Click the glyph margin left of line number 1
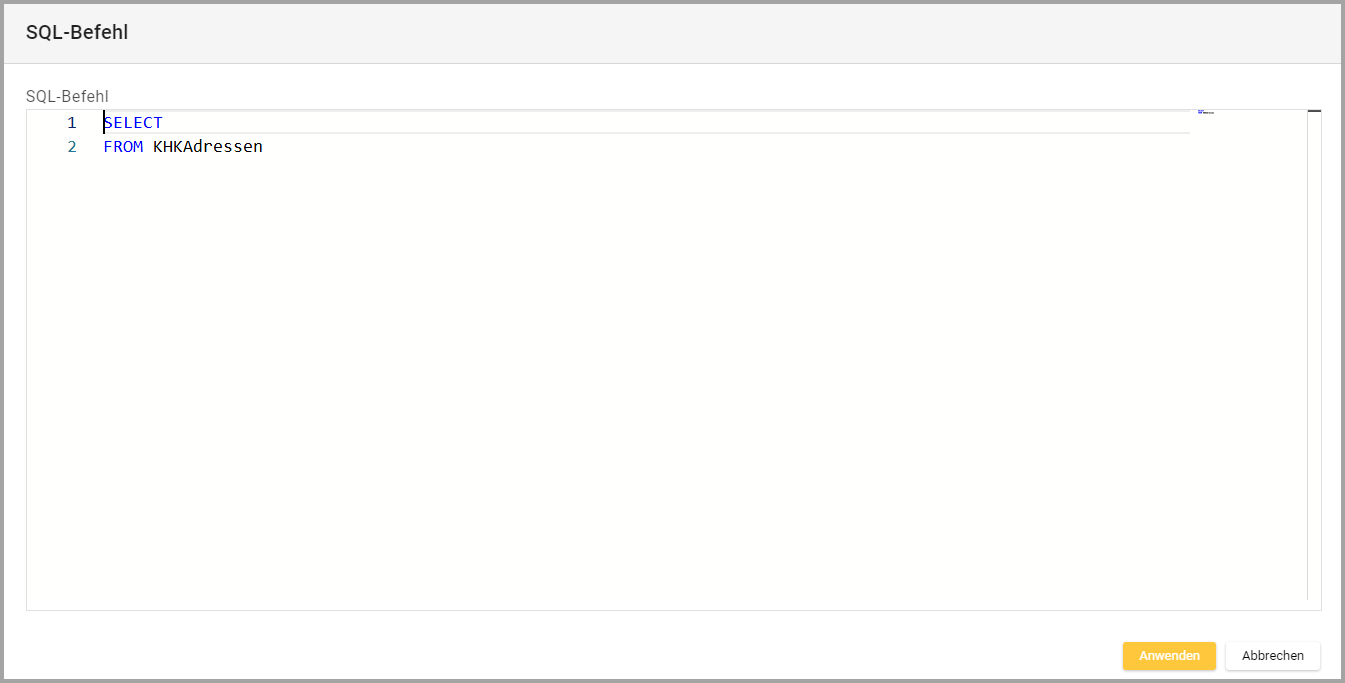 click(38, 123)
